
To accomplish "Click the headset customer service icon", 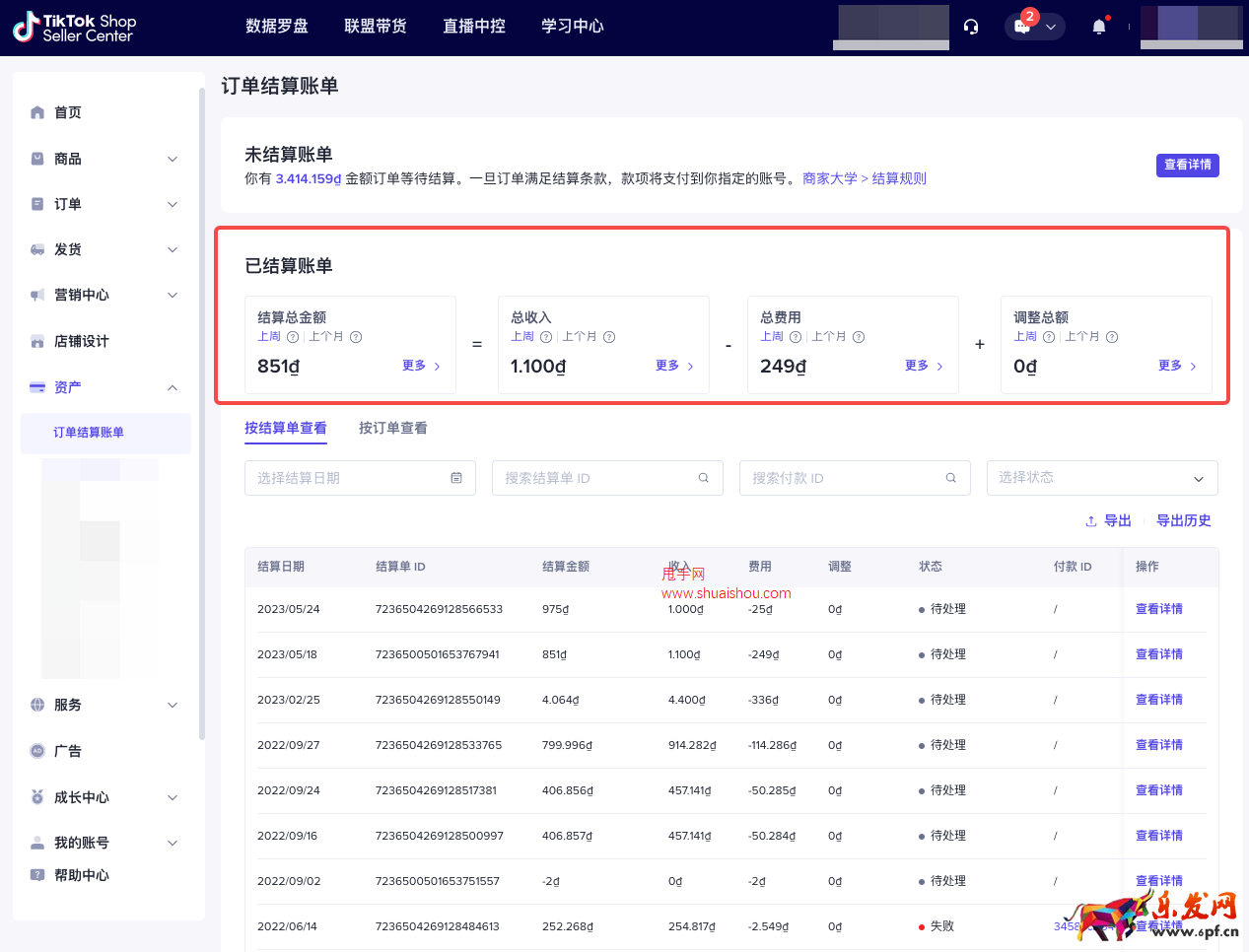I will pos(971,27).
